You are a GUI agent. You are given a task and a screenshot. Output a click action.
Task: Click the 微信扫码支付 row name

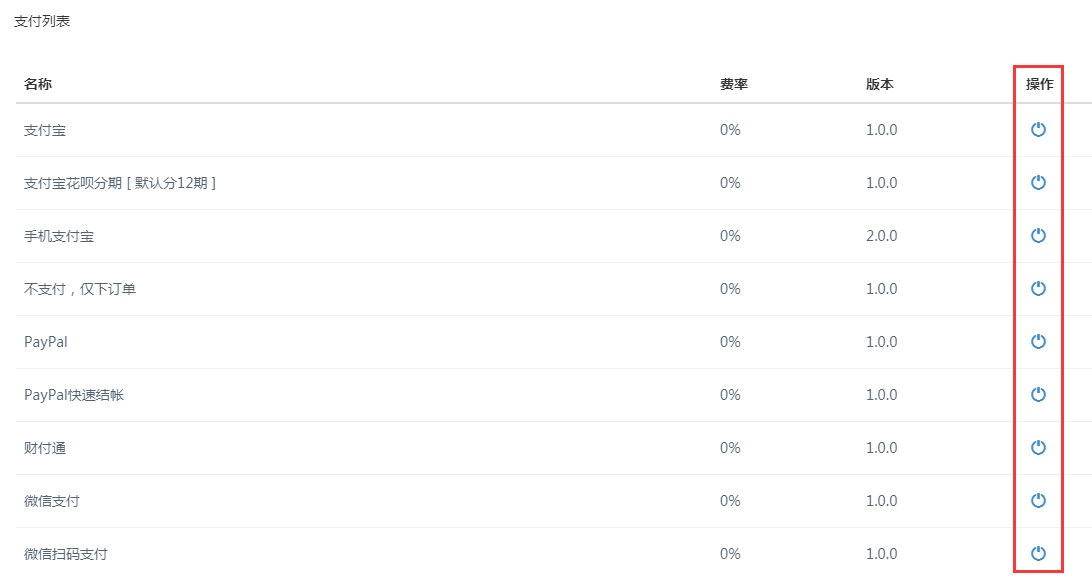[x=66, y=554]
